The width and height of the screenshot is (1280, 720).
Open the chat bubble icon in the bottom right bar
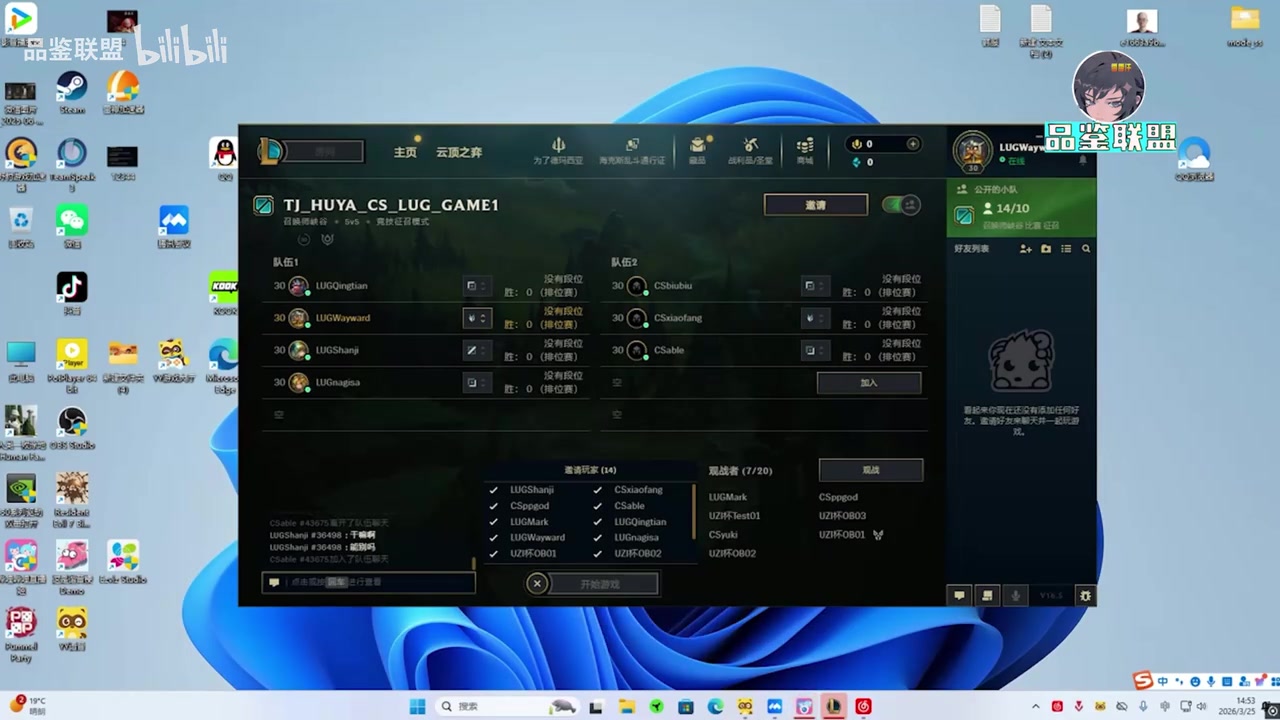click(959, 596)
